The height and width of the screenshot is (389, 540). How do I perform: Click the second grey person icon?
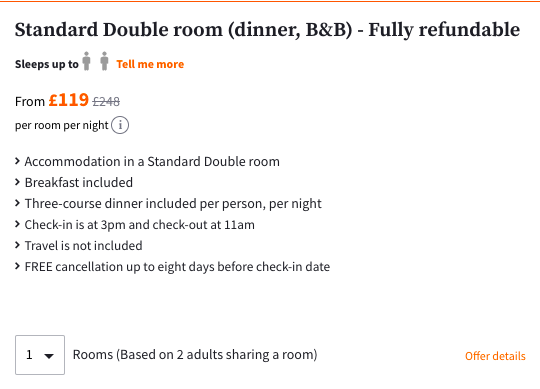104,61
